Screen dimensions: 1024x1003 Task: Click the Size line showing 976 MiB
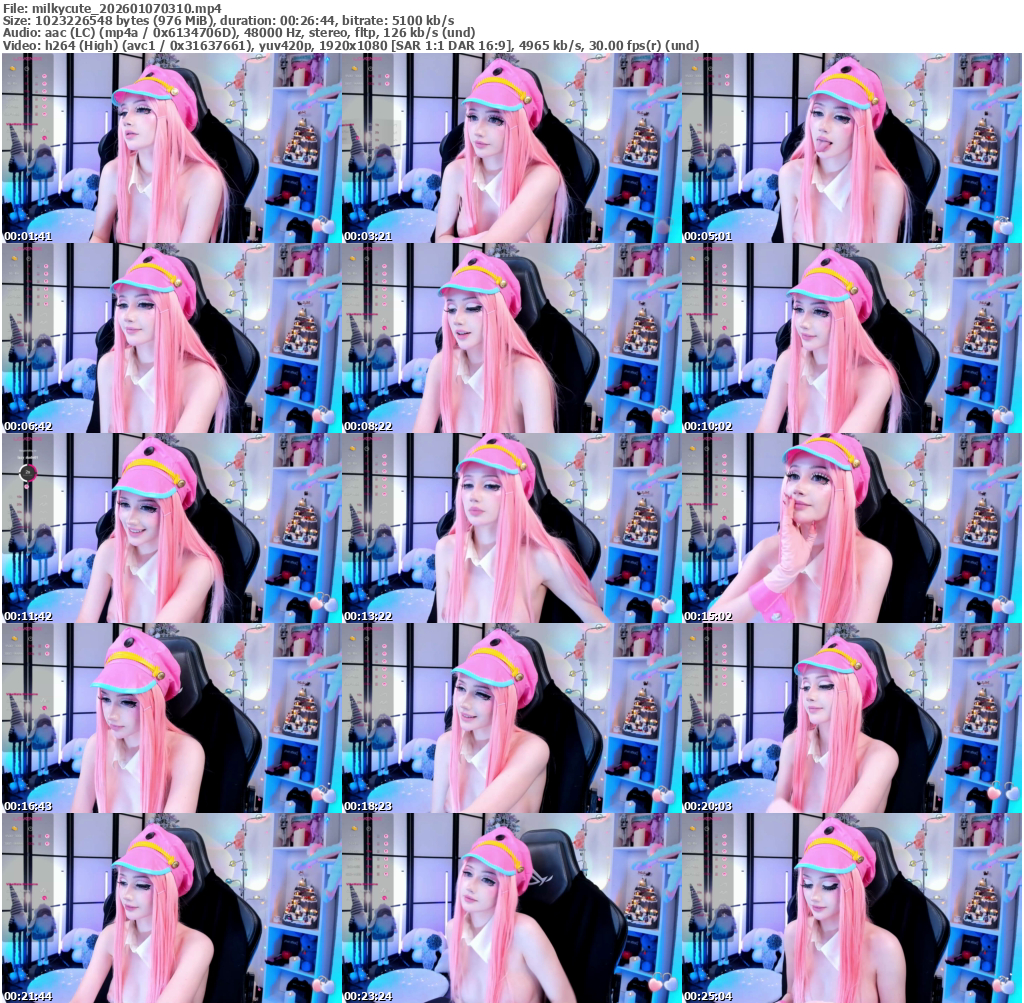pos(229,21)
